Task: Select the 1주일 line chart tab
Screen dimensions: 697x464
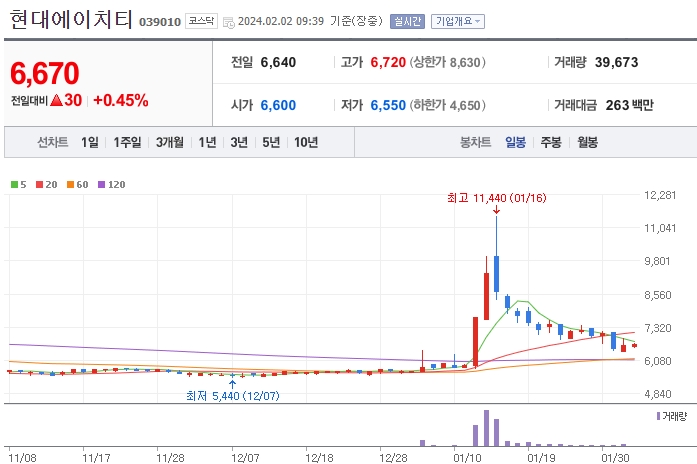Action: 127,142
